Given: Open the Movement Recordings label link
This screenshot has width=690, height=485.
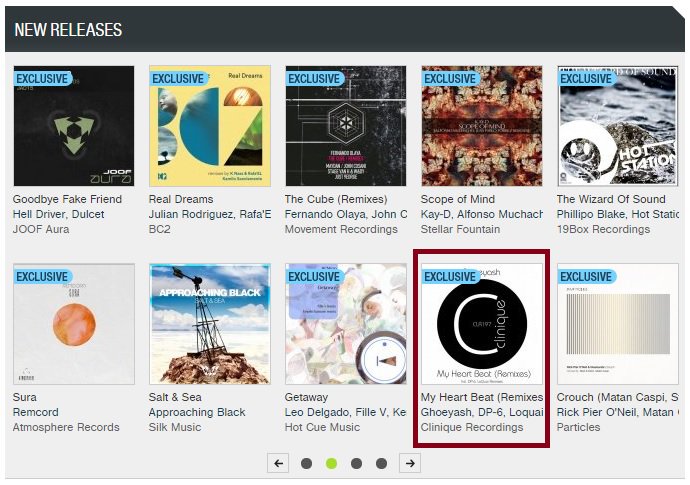Looking at the screenshot, I should pyautogui.click(x=341, y=229).
